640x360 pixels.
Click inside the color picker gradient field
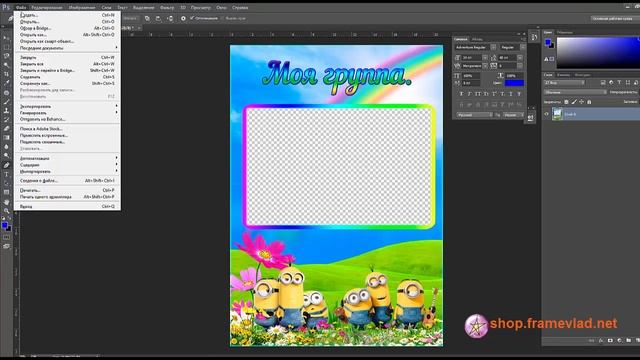[598, 52]
